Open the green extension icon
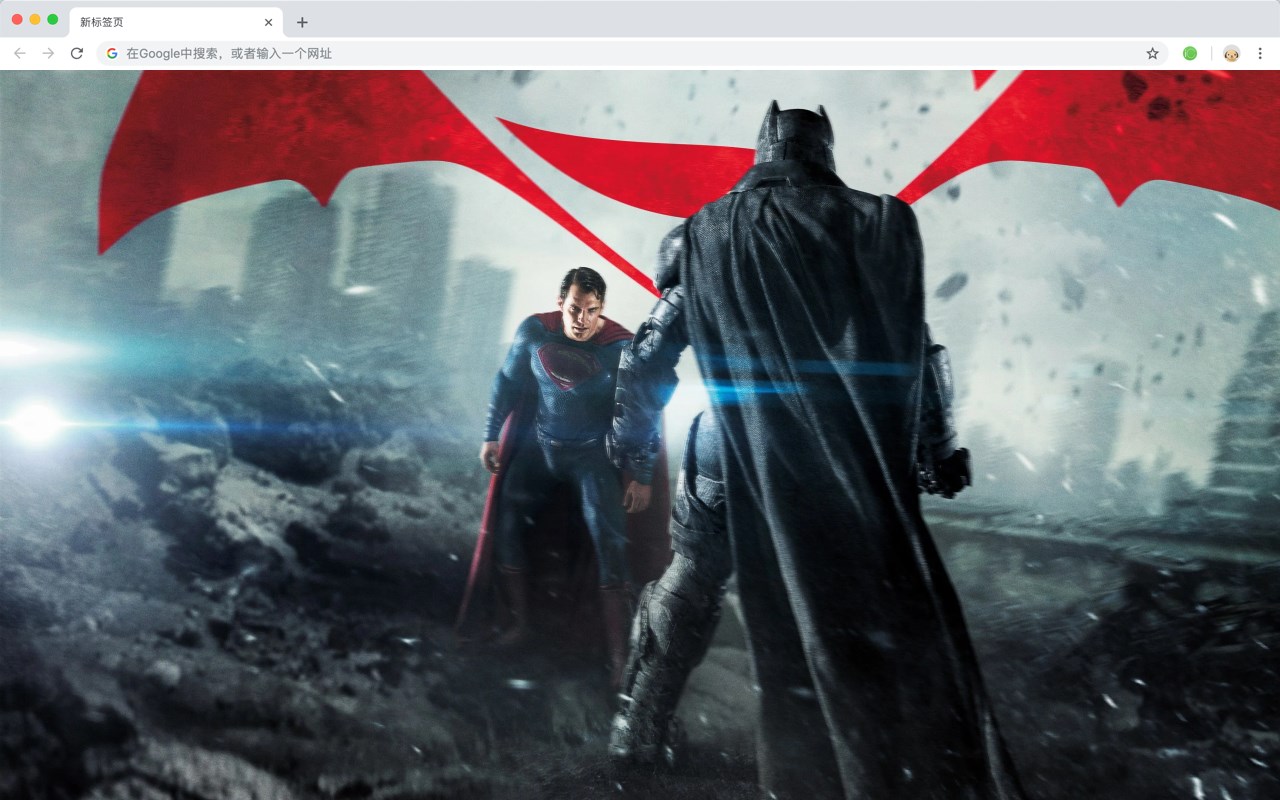The image size is (1280, 800). (x=1190, y=53)
